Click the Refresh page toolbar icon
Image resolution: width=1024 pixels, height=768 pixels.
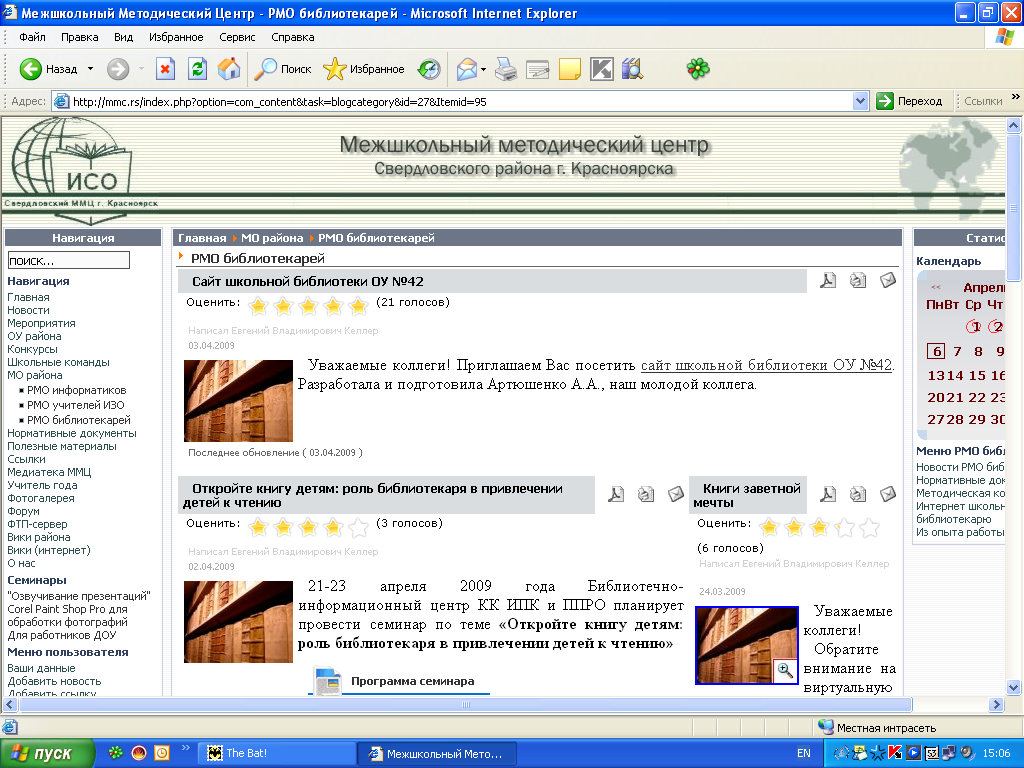point(198,69)
